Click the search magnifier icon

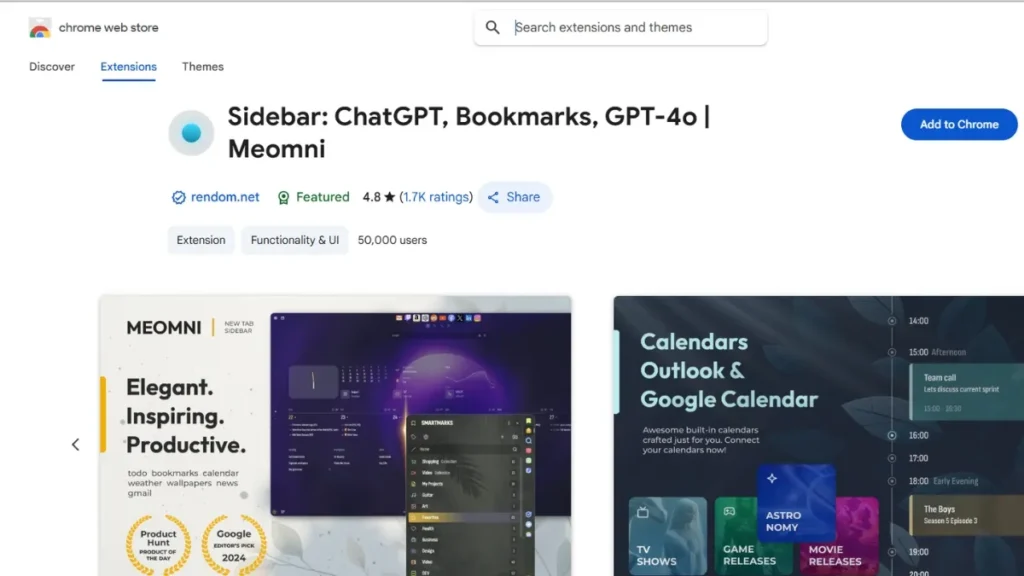[x=492, y=27]
